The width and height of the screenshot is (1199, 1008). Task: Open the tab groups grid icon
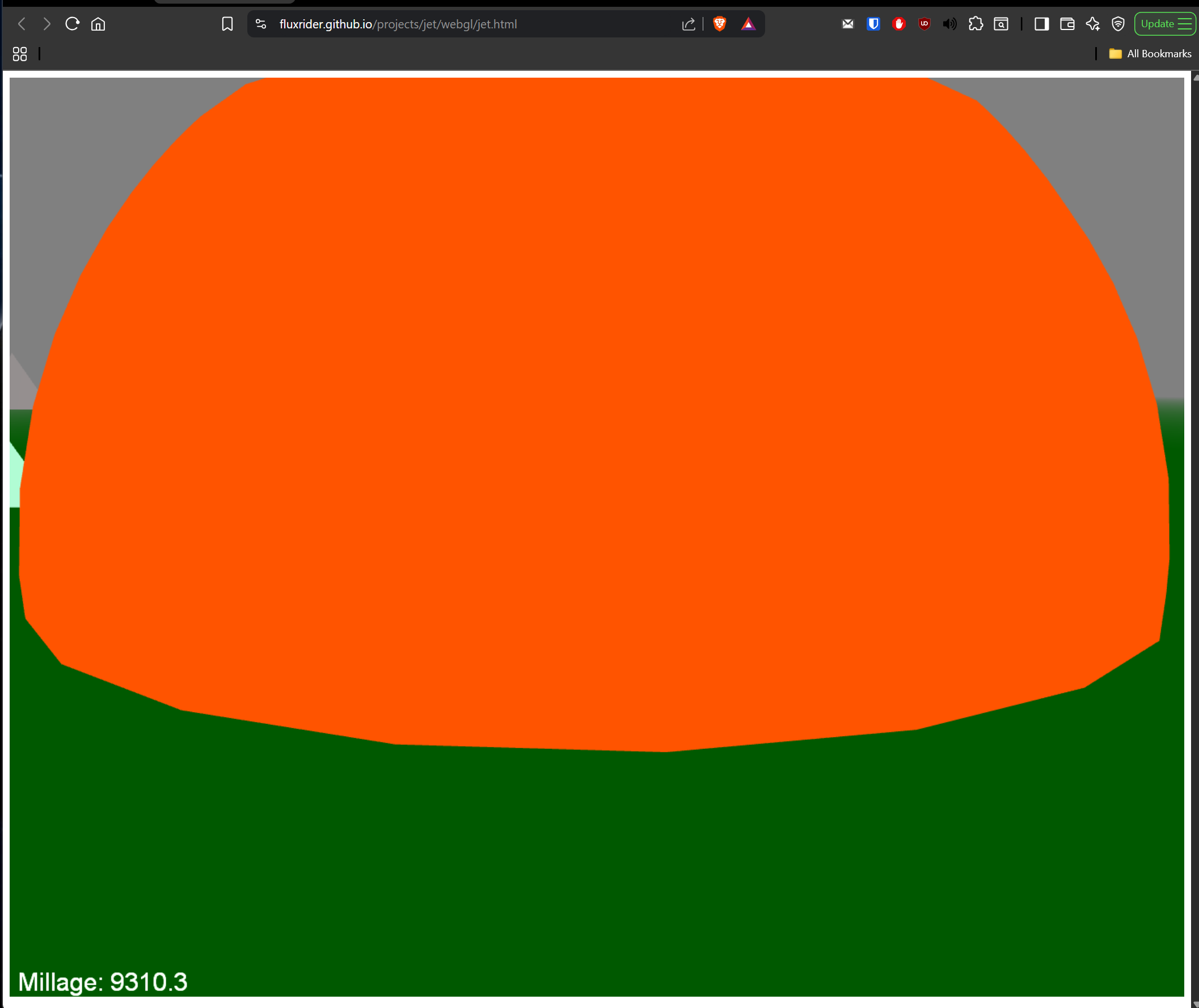(20, 54)
